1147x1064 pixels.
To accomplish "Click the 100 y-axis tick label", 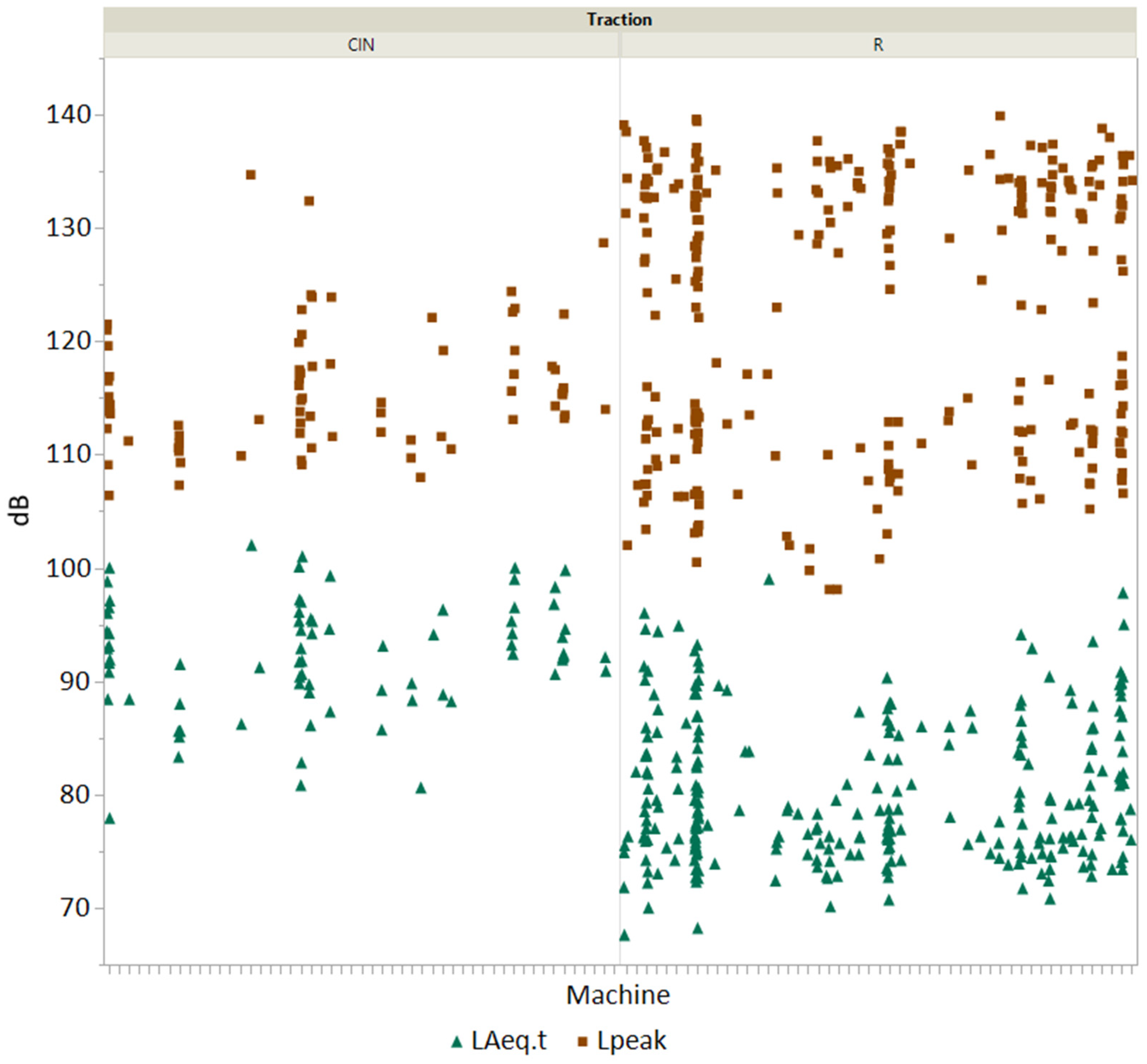I will 68,569.
